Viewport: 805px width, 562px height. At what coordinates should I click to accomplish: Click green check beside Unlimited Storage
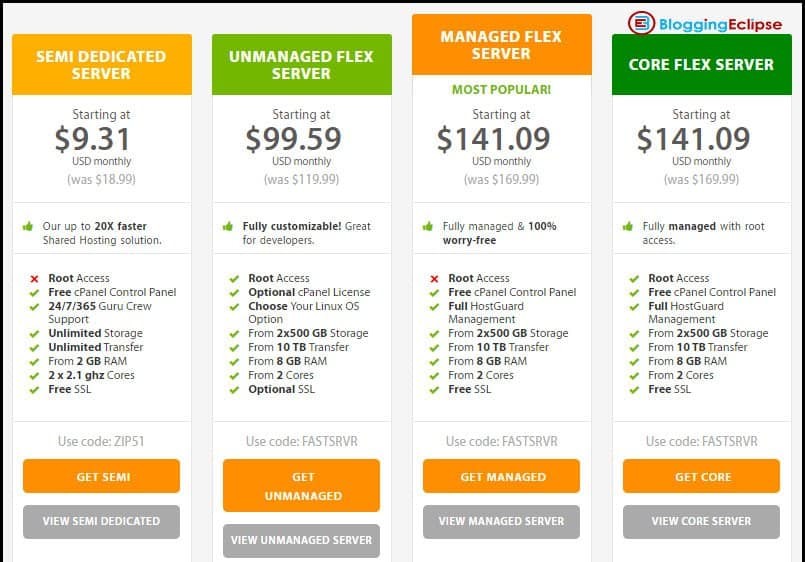tap(34, 334)
